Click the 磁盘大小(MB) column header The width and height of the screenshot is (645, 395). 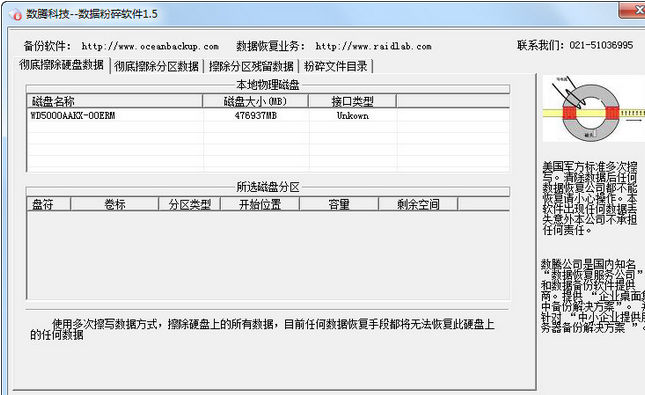255,101
